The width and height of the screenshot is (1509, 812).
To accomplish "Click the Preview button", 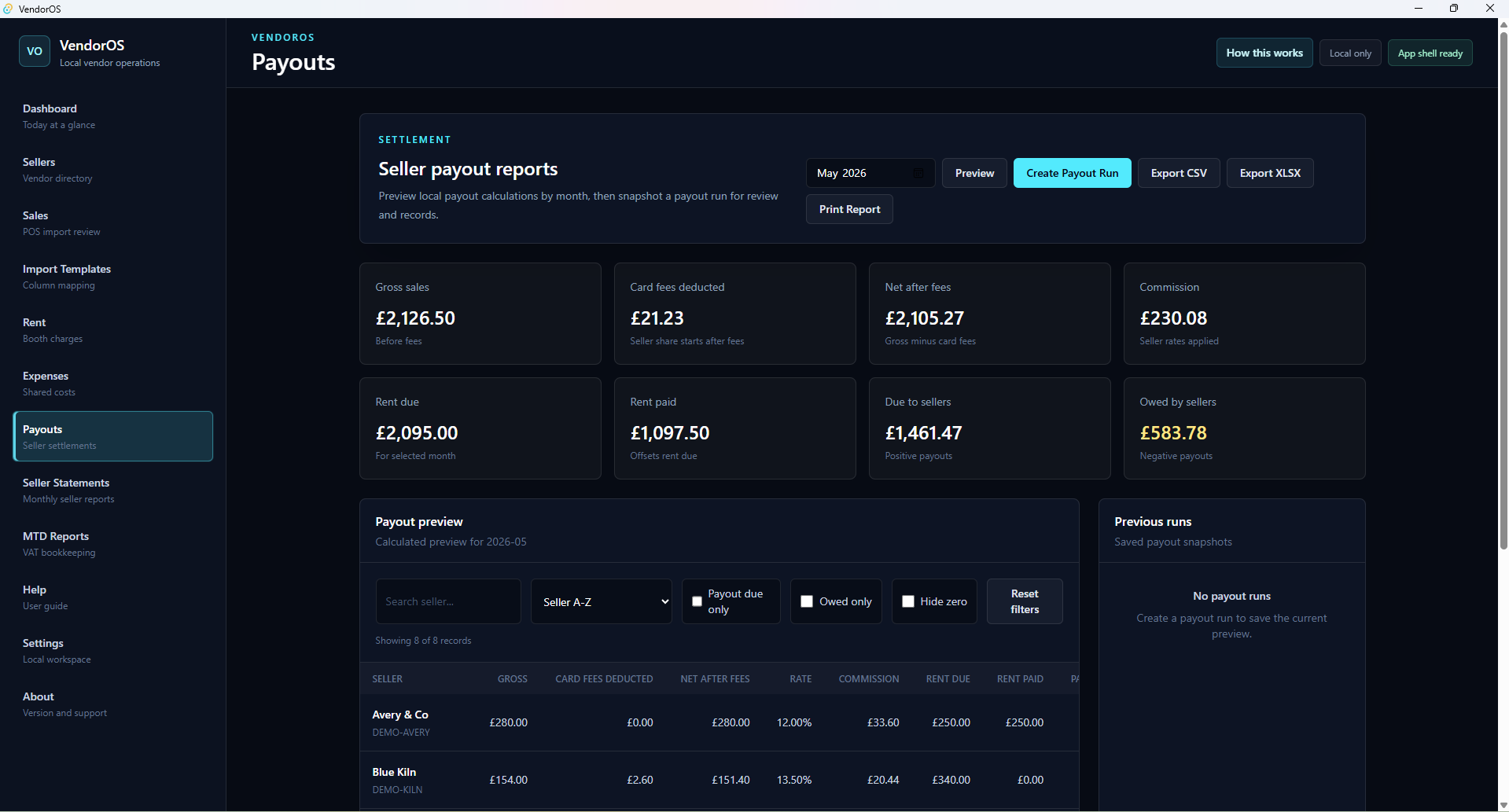I will [x=974, y=173].
